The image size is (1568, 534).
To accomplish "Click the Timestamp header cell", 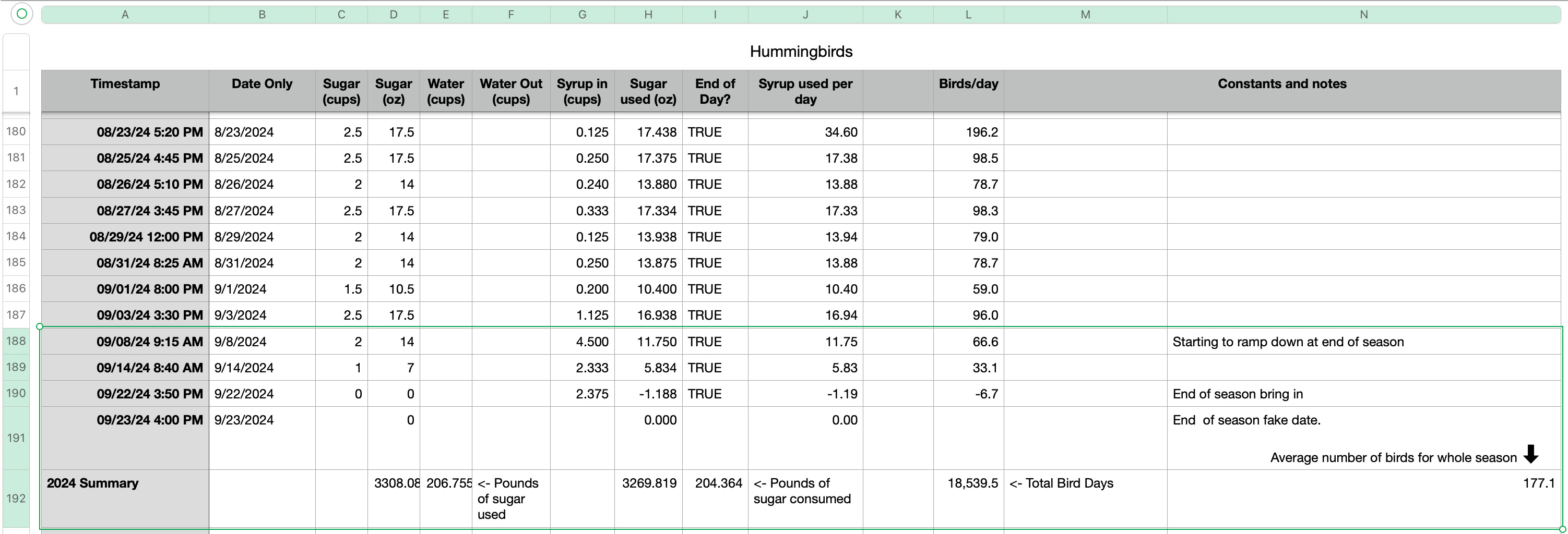I will [x=125, y=84].
